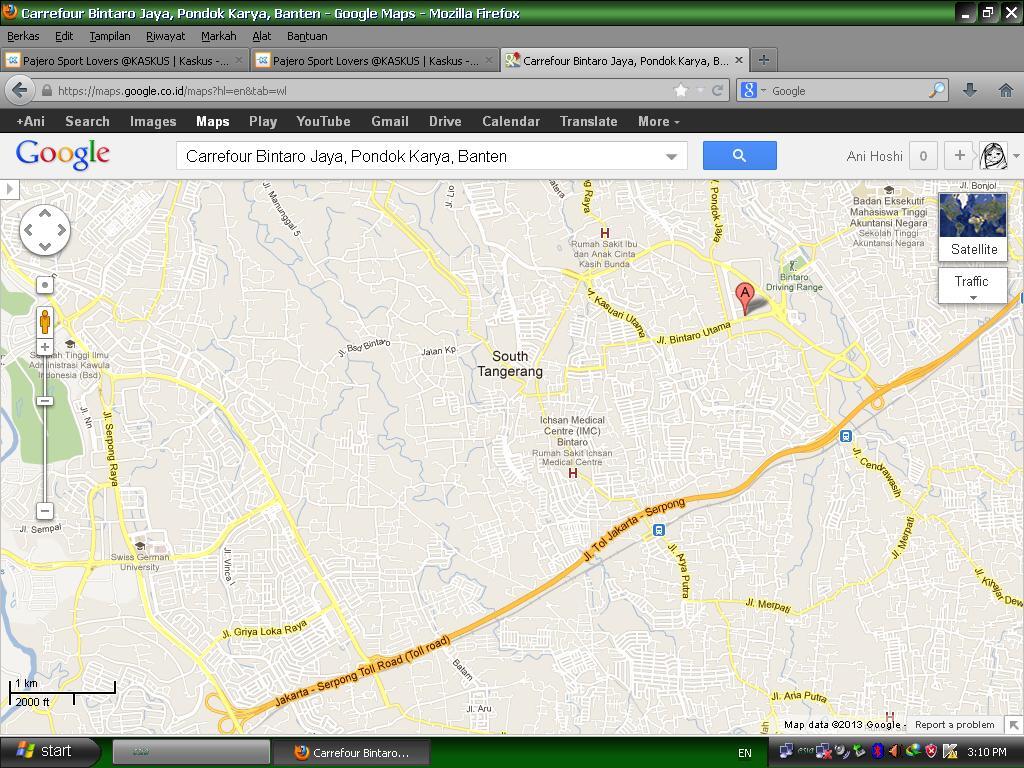Open the Gmail link
Screen dimensions: 1024x768
tap(390, 121)
